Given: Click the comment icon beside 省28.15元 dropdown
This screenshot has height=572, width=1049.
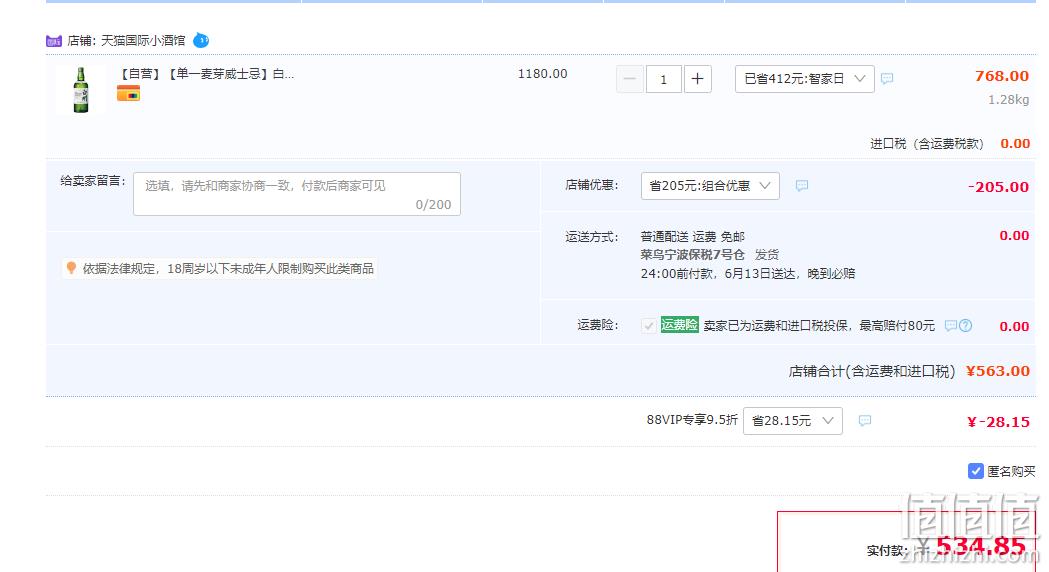Looking at the screenshot, I should [864, 421].
